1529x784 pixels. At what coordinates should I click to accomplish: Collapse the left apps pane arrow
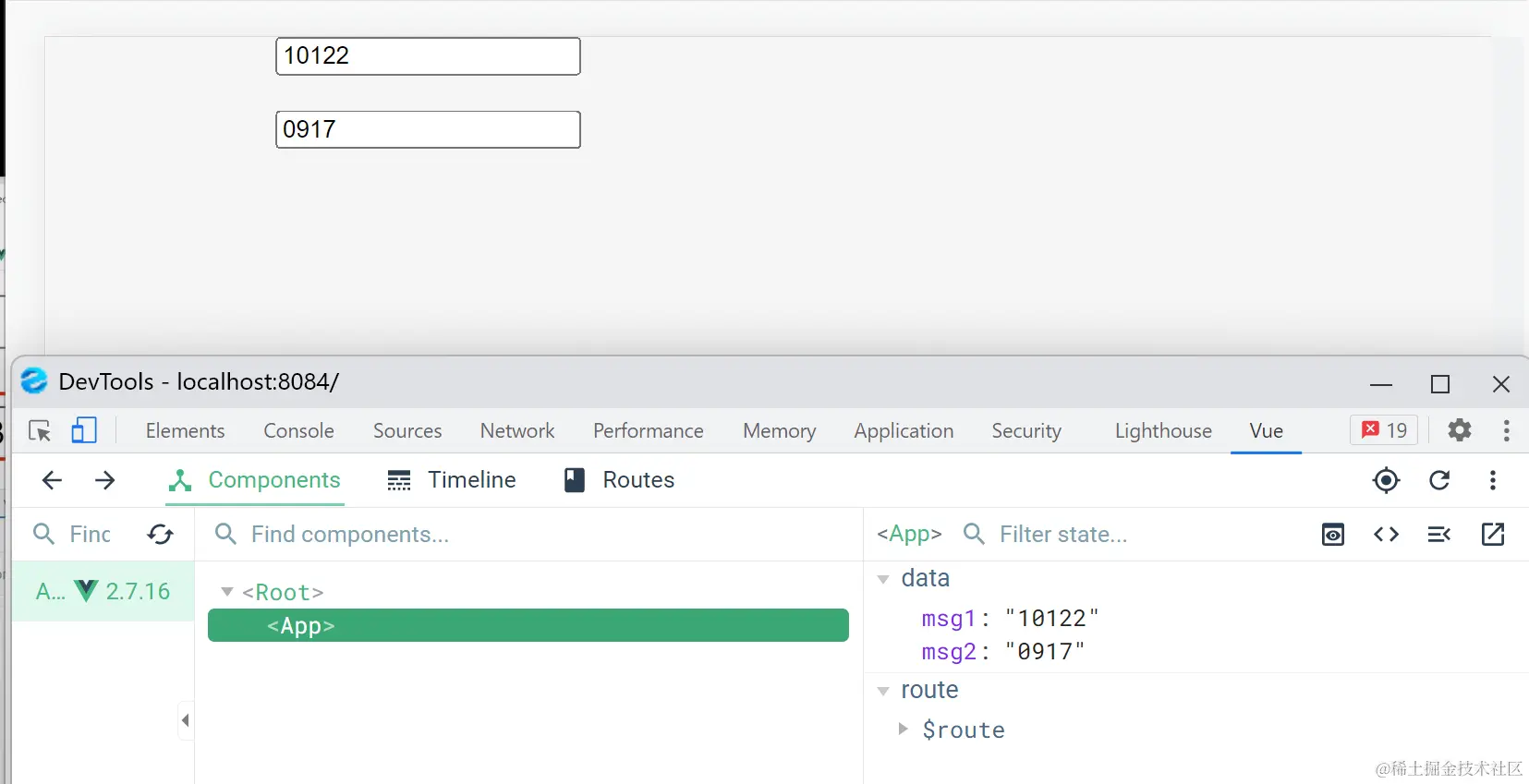pyautogui.click(x=186, y=720)
